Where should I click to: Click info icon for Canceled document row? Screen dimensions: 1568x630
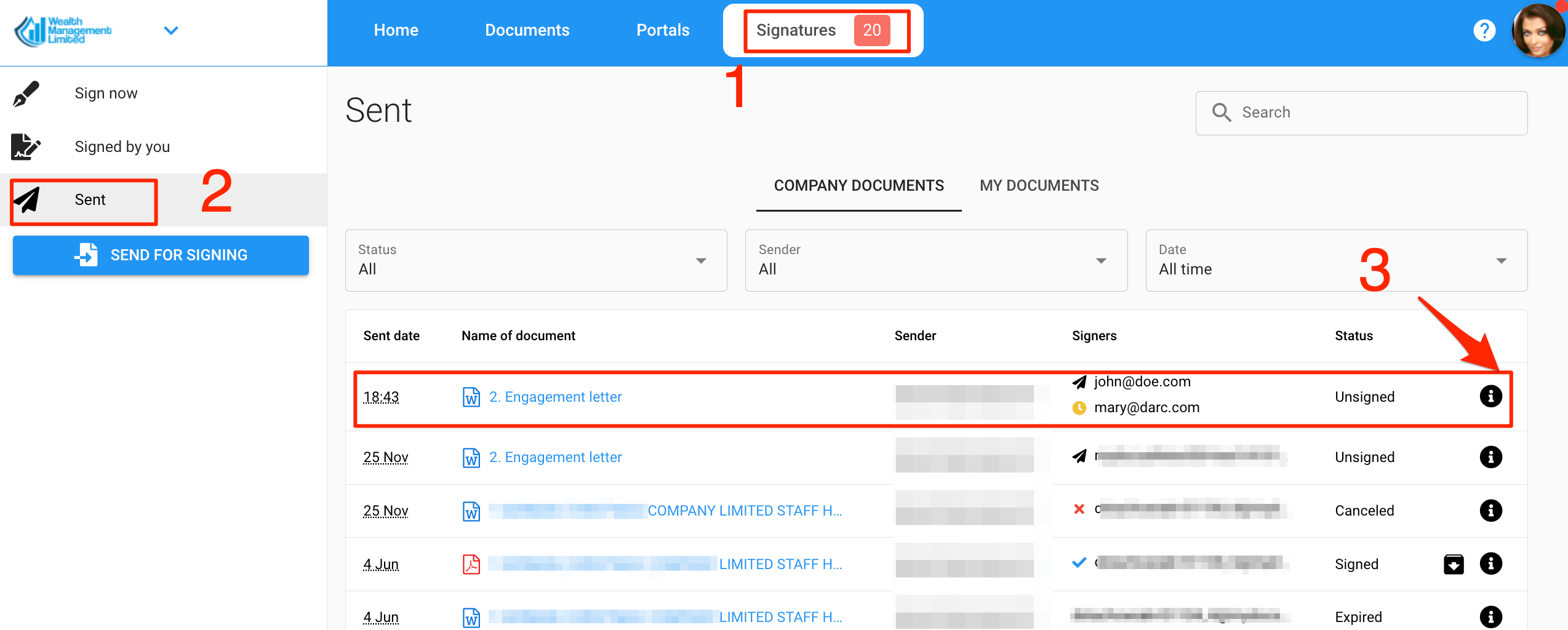pyautogui.click(x=1490, y=510)
